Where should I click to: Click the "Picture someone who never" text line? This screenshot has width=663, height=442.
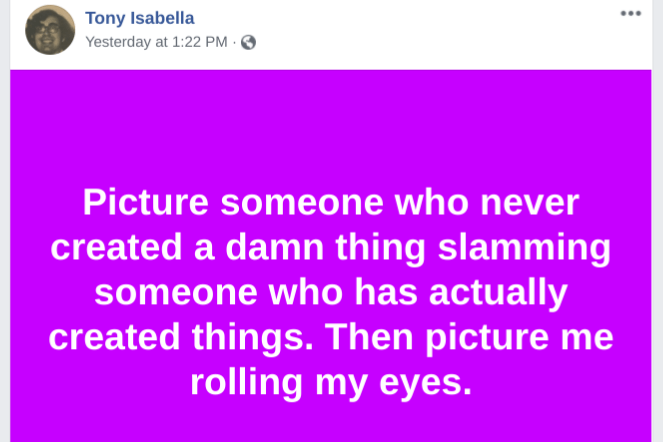tap(330, 203)
